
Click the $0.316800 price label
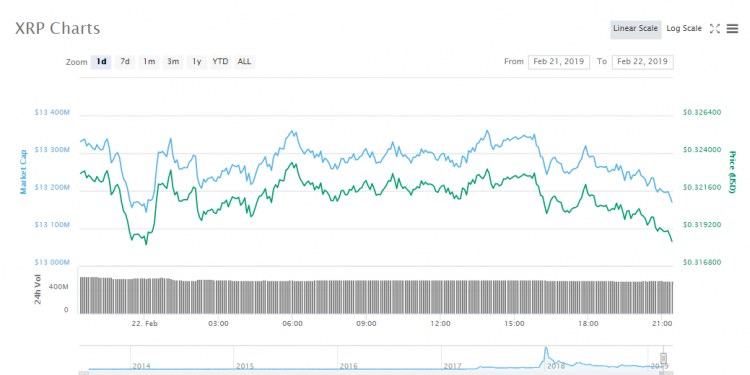(702, 263)
